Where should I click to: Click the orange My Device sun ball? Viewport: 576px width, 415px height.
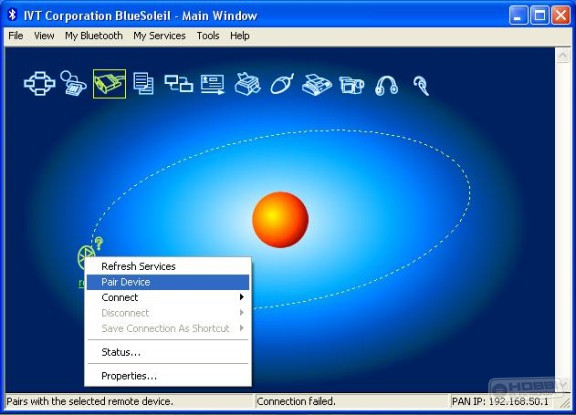click(x=280, y=220)
